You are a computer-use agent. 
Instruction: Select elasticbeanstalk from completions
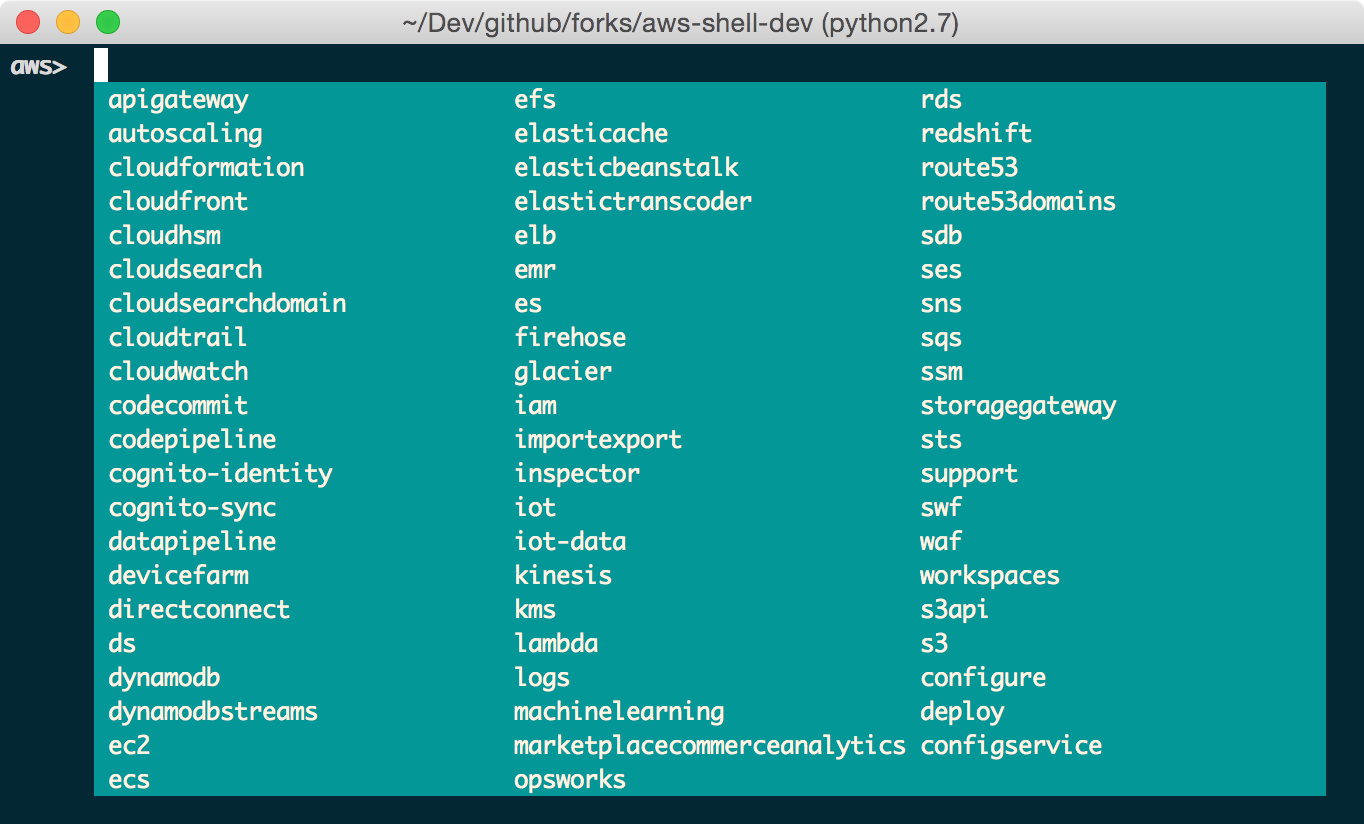tap(626, 168)
